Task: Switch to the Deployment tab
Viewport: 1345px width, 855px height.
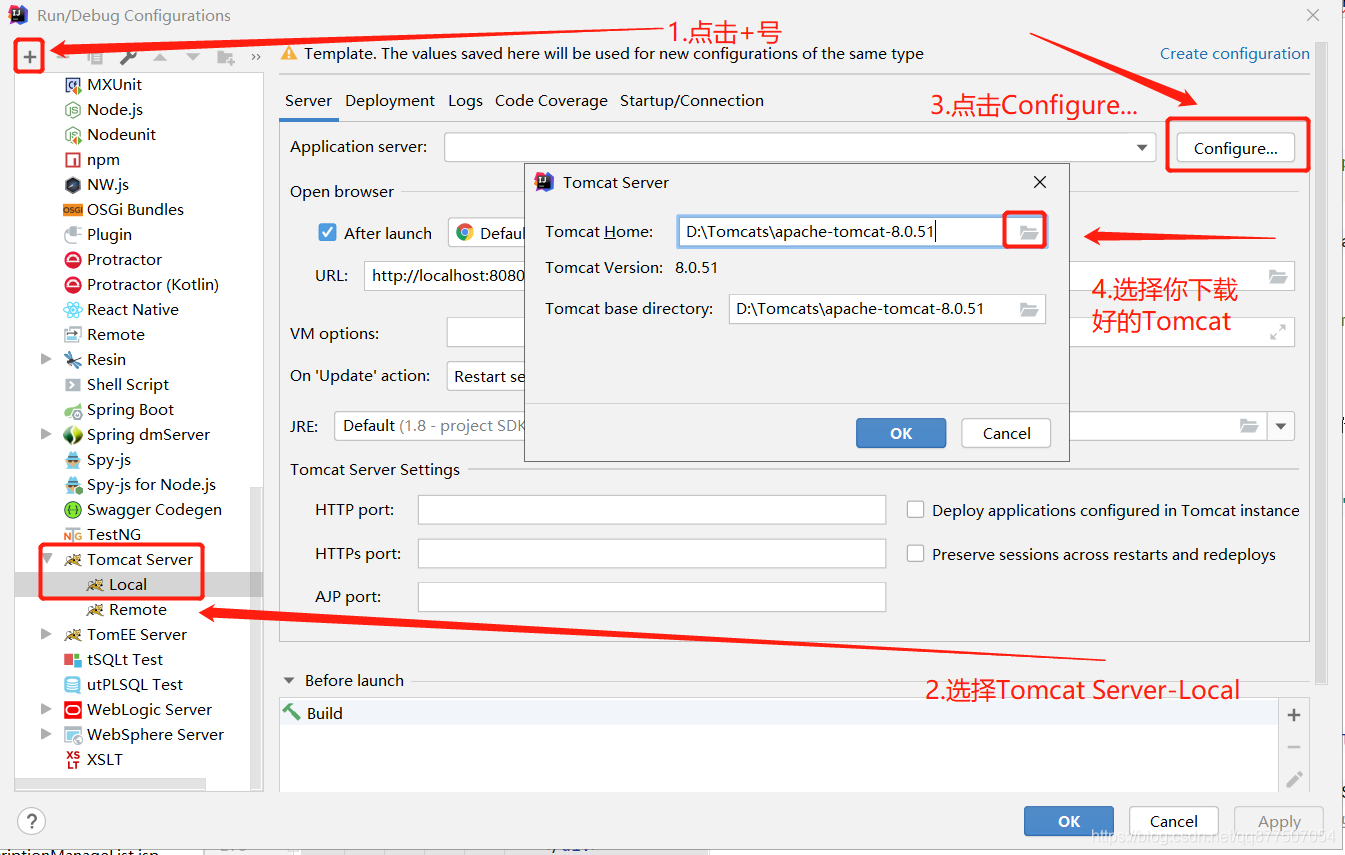Action: (x=390, y=101)
